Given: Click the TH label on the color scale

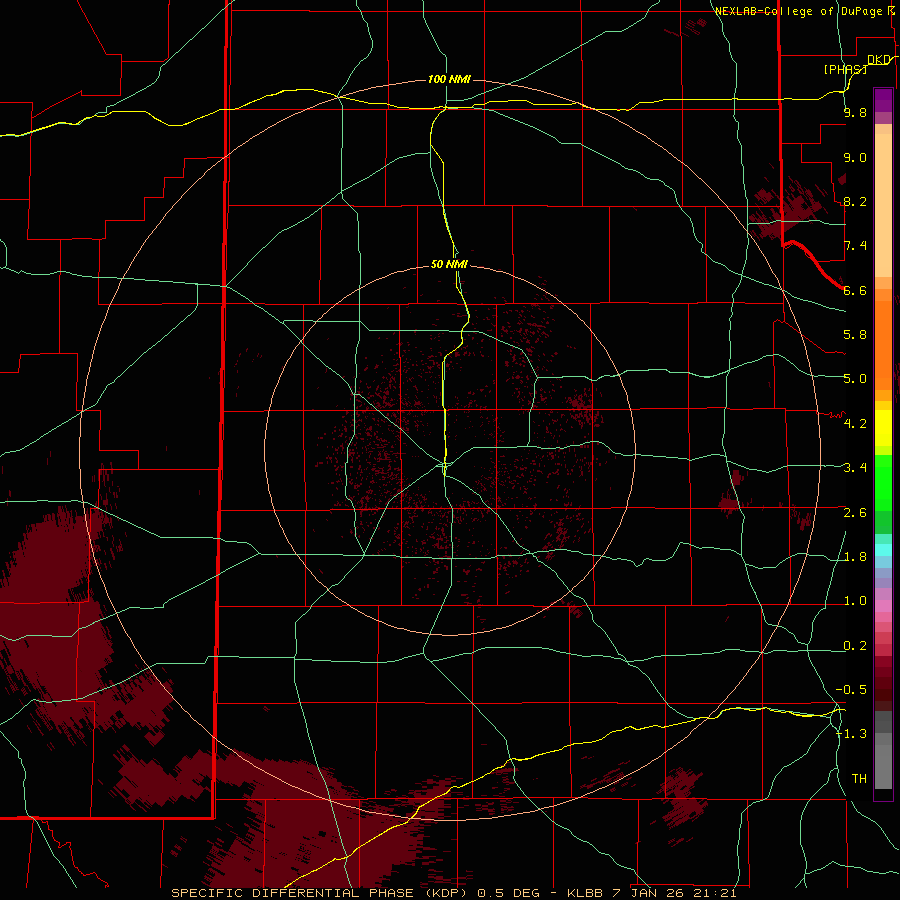Looking at the screenshot, I should pyautogui.click(x=859, y=779).
